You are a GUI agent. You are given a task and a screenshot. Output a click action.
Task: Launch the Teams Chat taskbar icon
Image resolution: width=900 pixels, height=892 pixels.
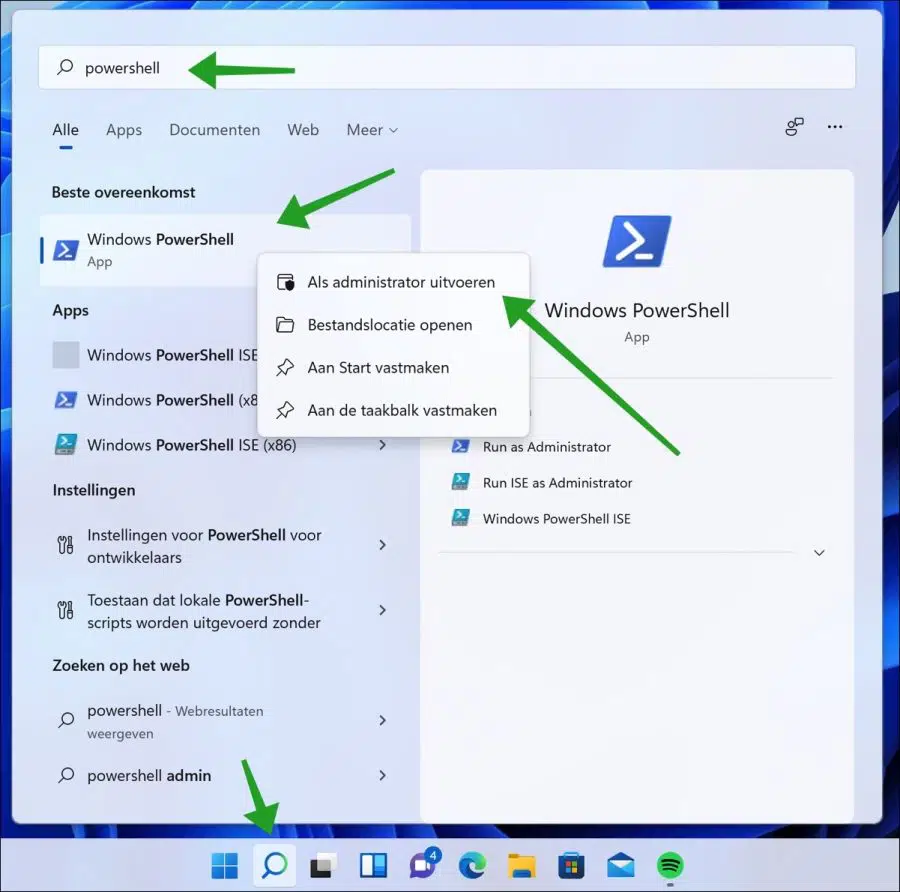pos(424,864)
